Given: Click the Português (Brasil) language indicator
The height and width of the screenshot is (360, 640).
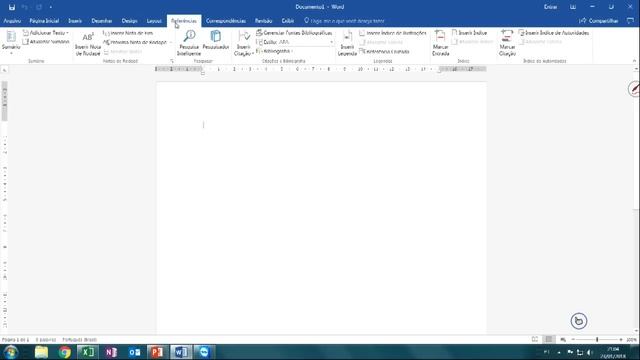Looking at the screenshot, I should pyautogui.click(x=80, y=340).
